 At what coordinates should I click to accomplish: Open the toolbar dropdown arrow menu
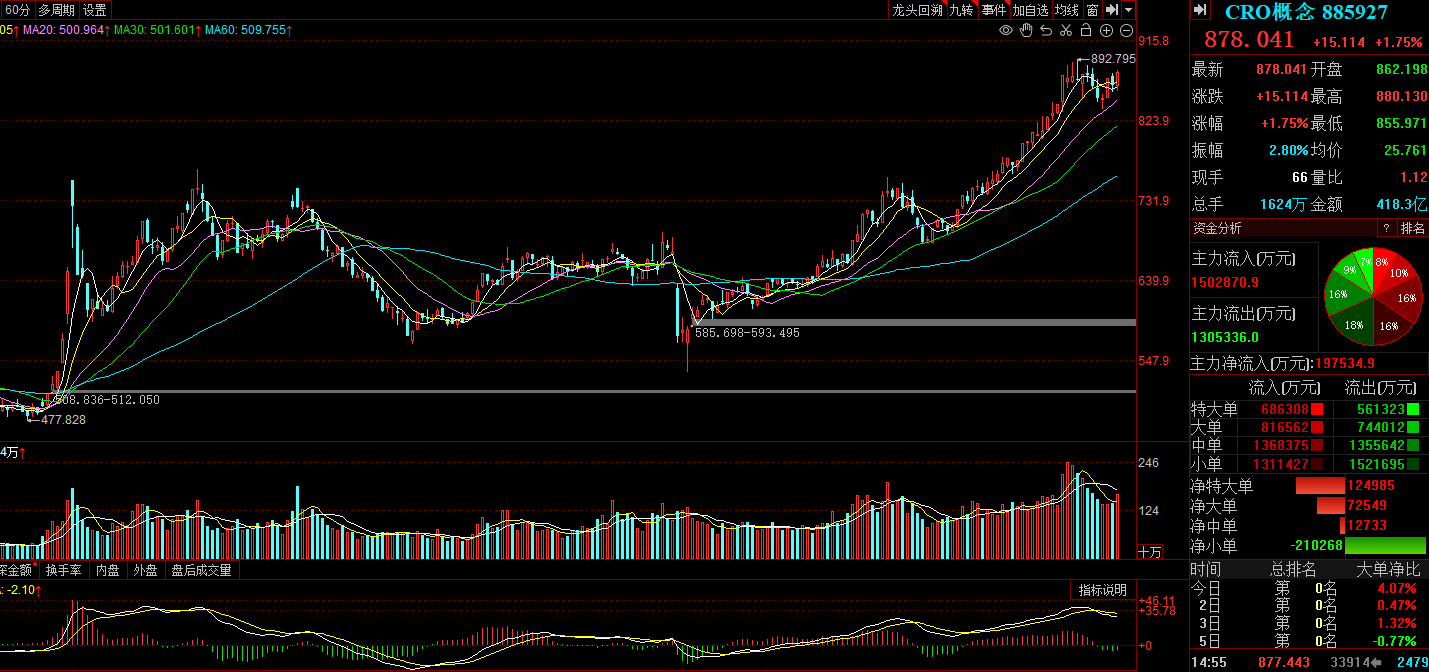[1129, 10]
